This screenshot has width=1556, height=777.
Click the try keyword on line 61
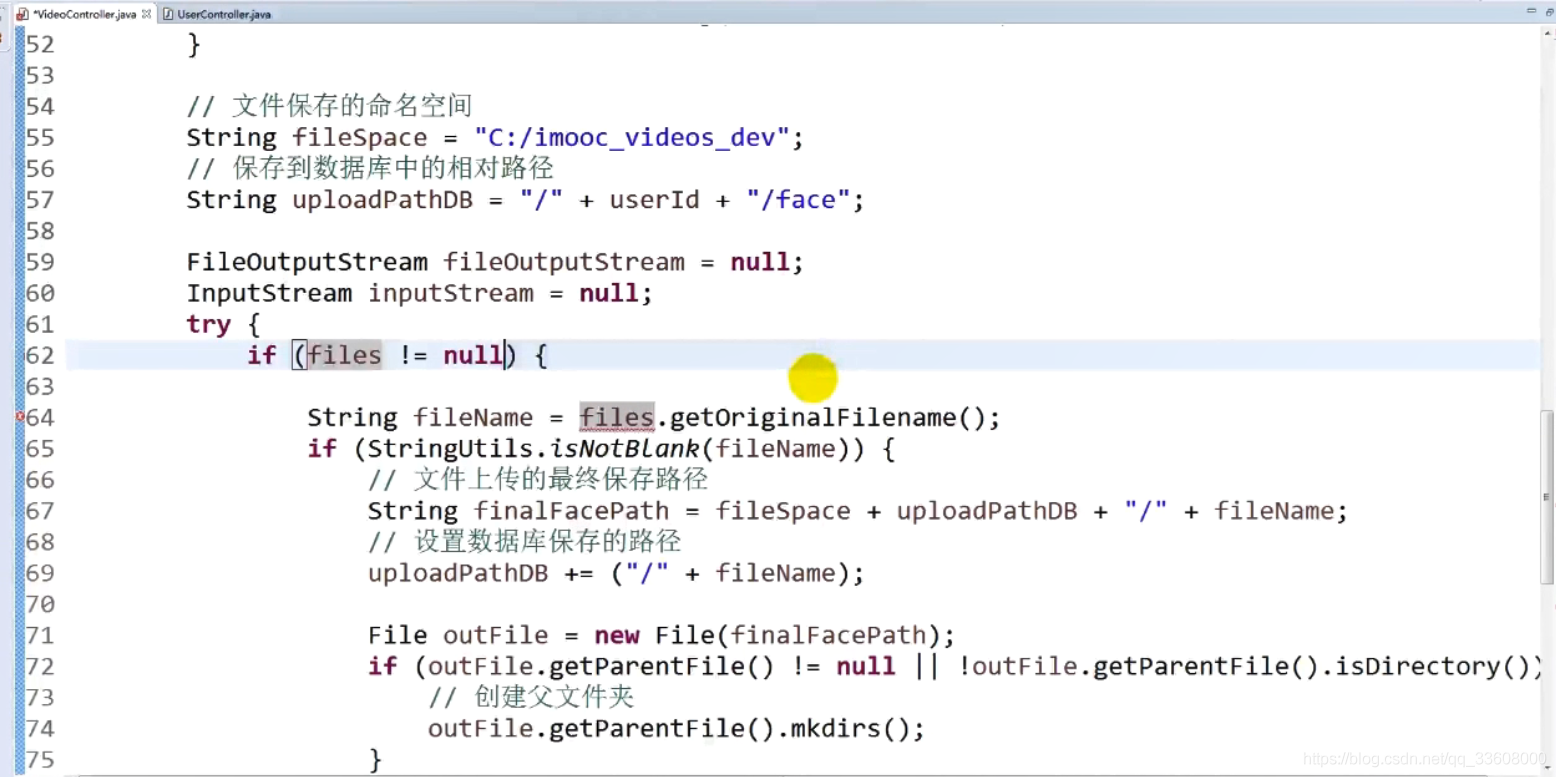(x=209, y=325)
